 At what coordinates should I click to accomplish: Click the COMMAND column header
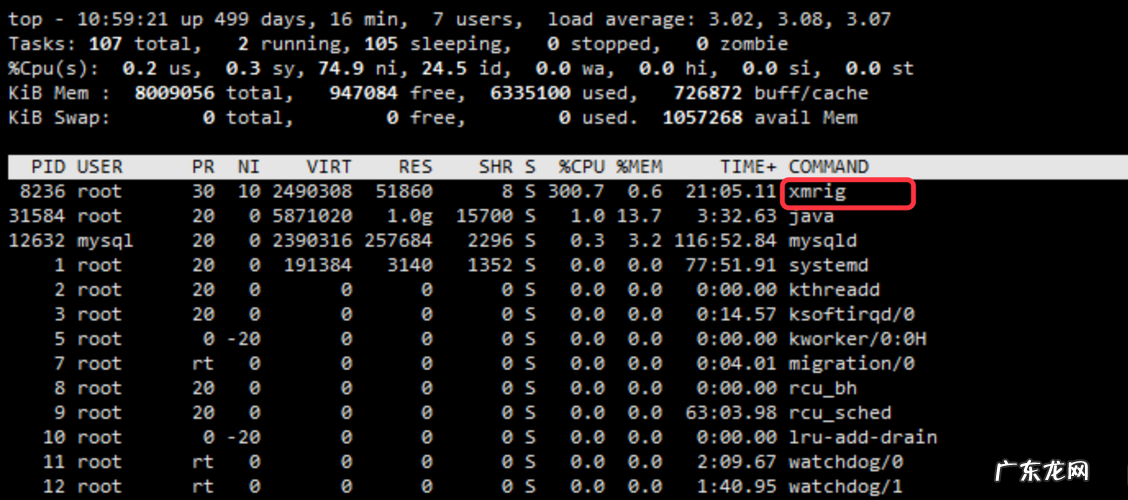coord(828,166)
